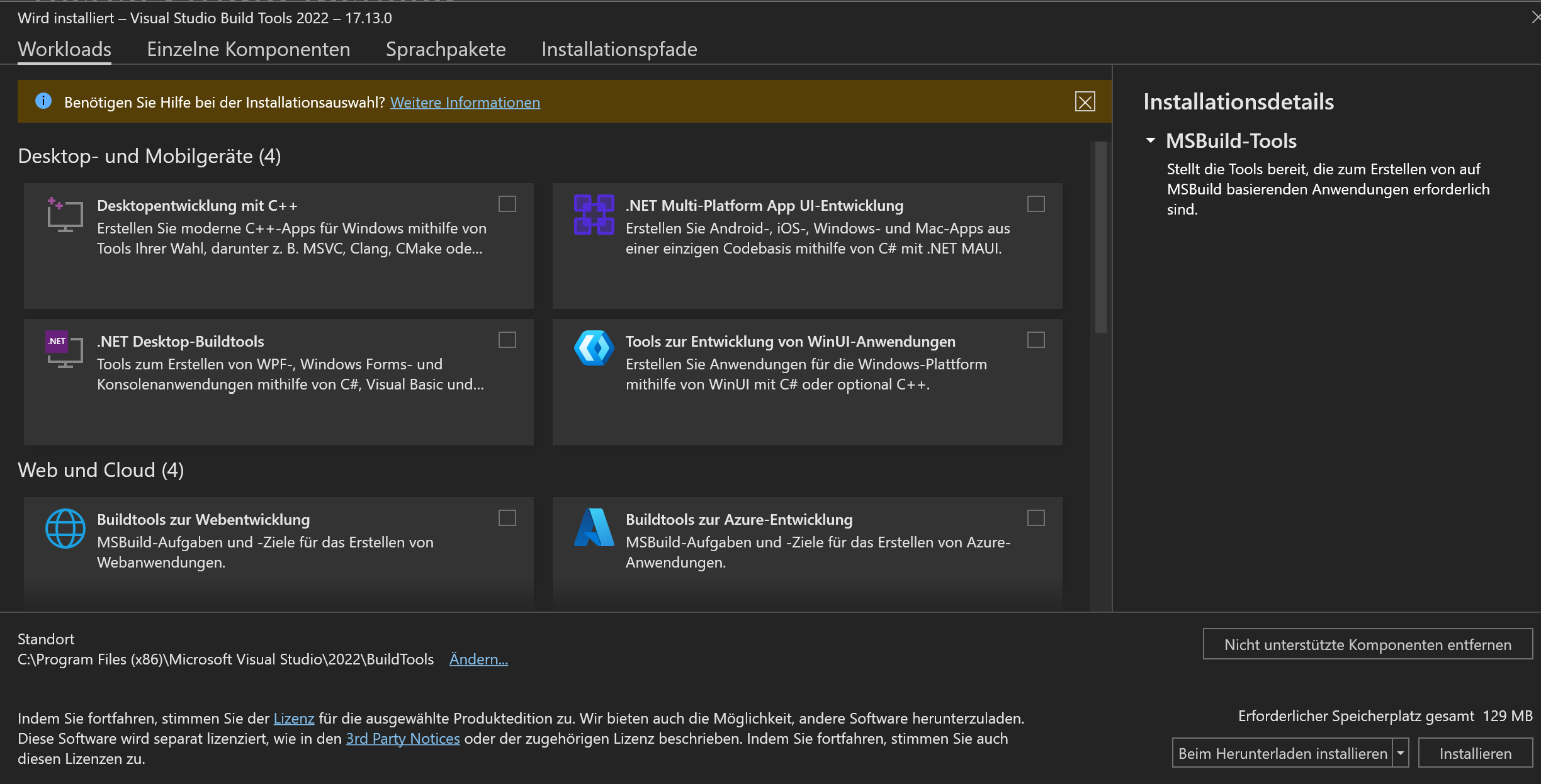Click the WinUI-Anwendungen tools icon
Image resolution: width=1541 pixels, height=784 pixels.
click(594, 348)
